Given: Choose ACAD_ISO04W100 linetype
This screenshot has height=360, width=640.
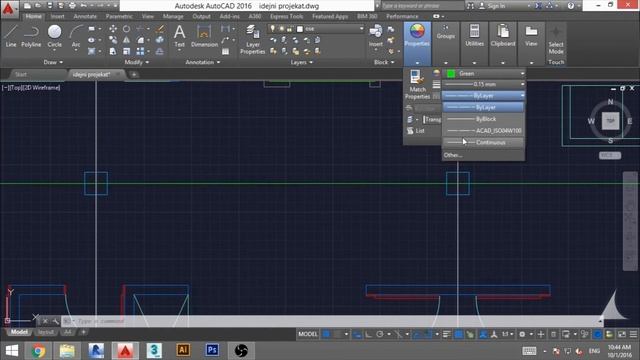Looking at the screenshot, I should point(484,131).
